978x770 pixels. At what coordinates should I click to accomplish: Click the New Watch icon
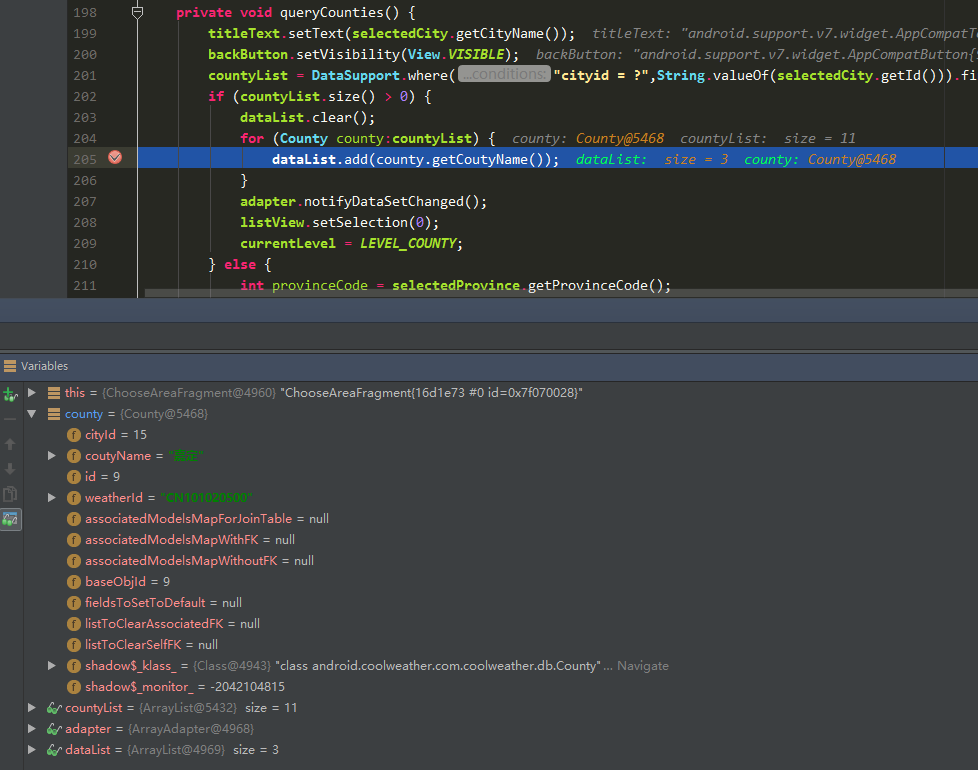coord(10,394)
